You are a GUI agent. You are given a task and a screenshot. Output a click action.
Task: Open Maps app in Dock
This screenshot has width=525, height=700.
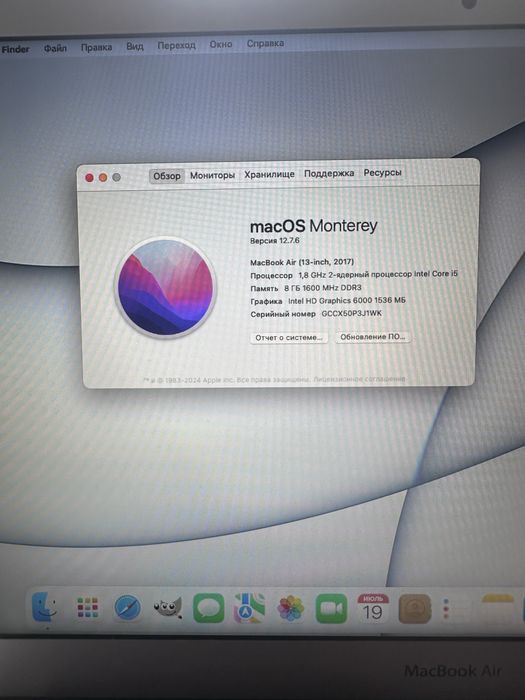[249, 608]
